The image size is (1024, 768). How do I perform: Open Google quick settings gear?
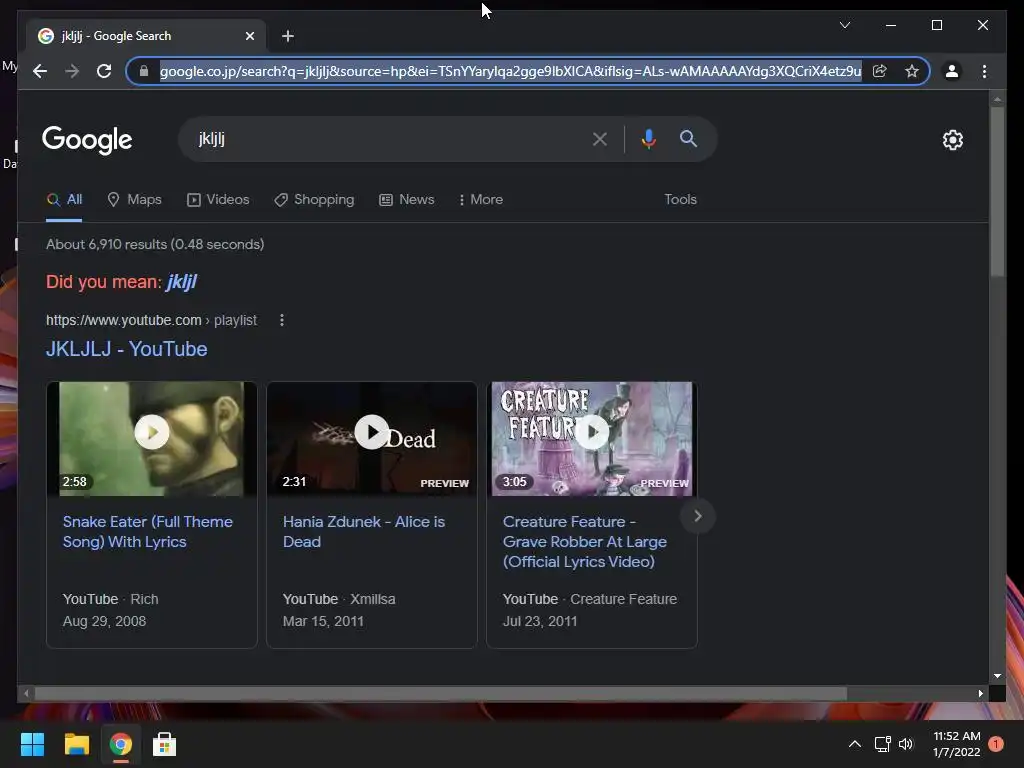click(953, 140)
